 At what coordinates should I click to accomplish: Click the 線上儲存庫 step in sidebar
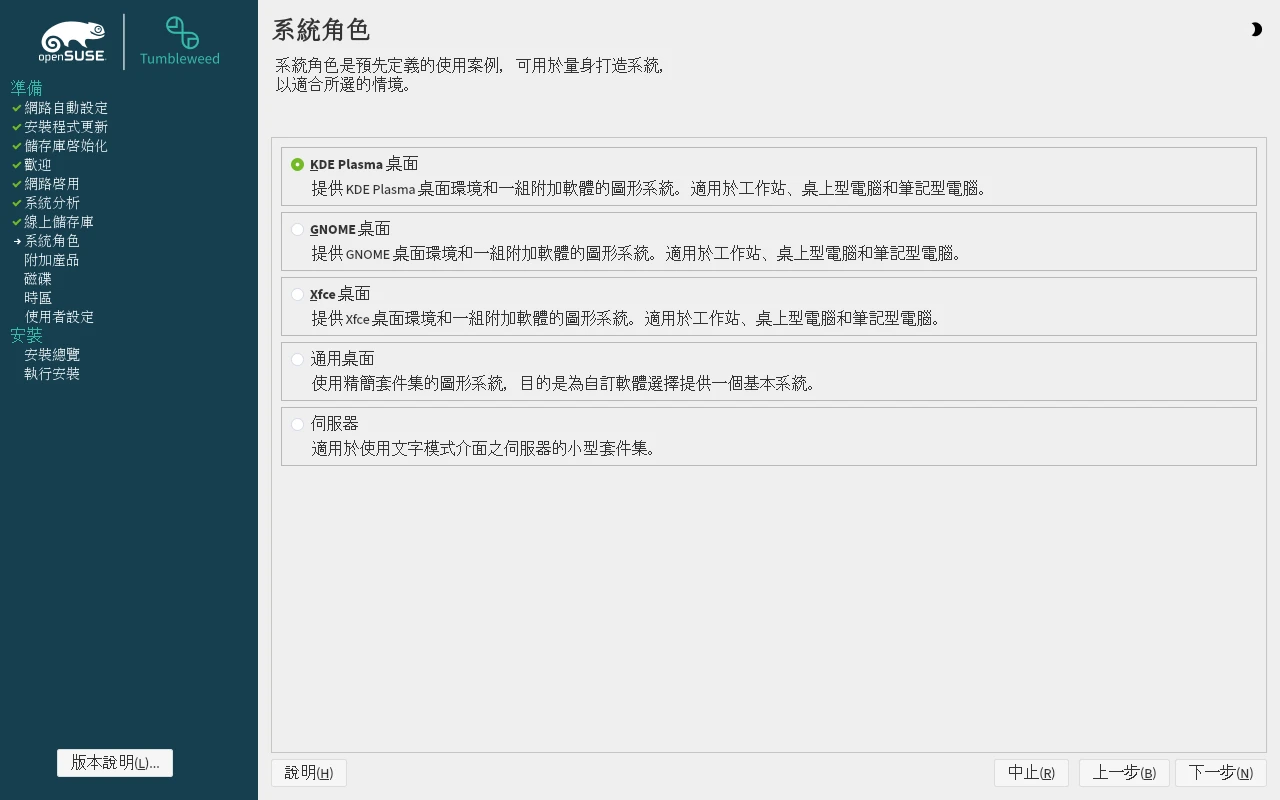(x=59, y=222)
